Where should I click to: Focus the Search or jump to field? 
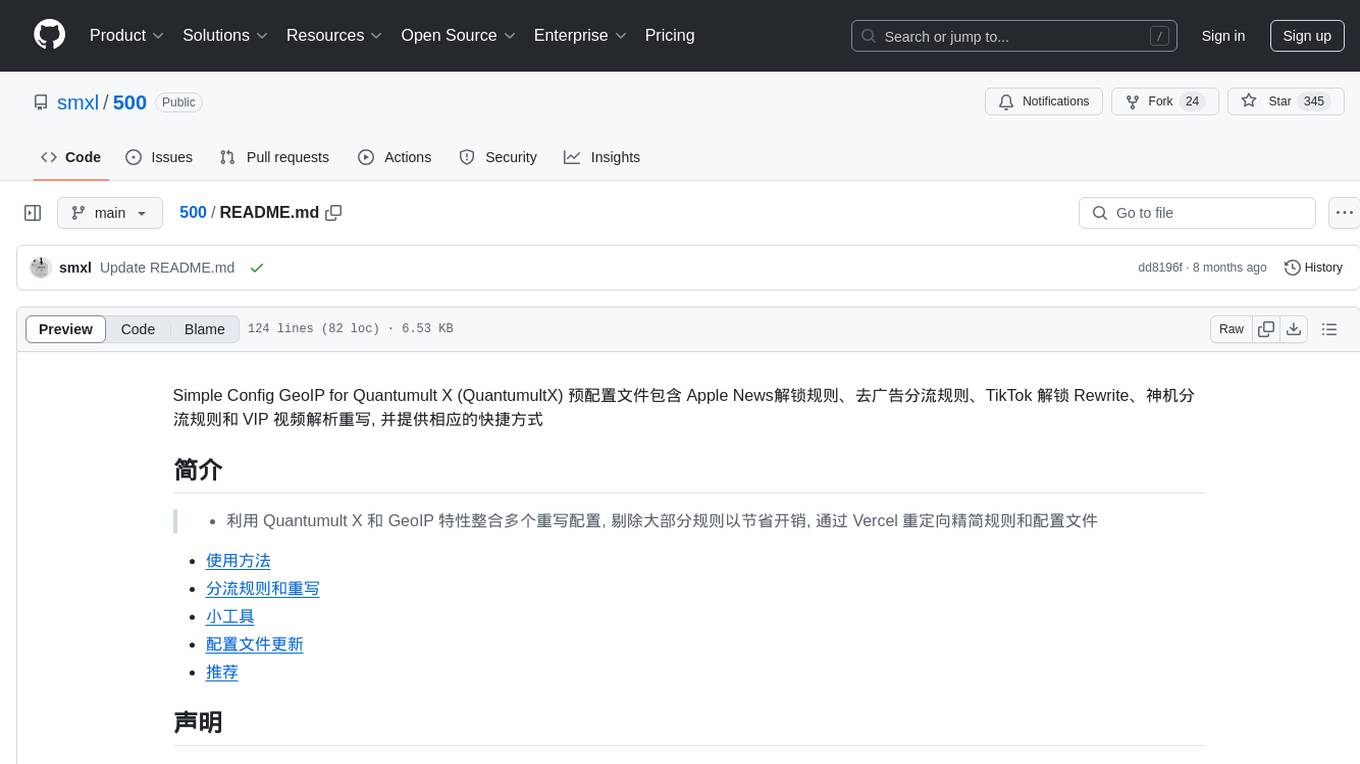pos(1012,36)
